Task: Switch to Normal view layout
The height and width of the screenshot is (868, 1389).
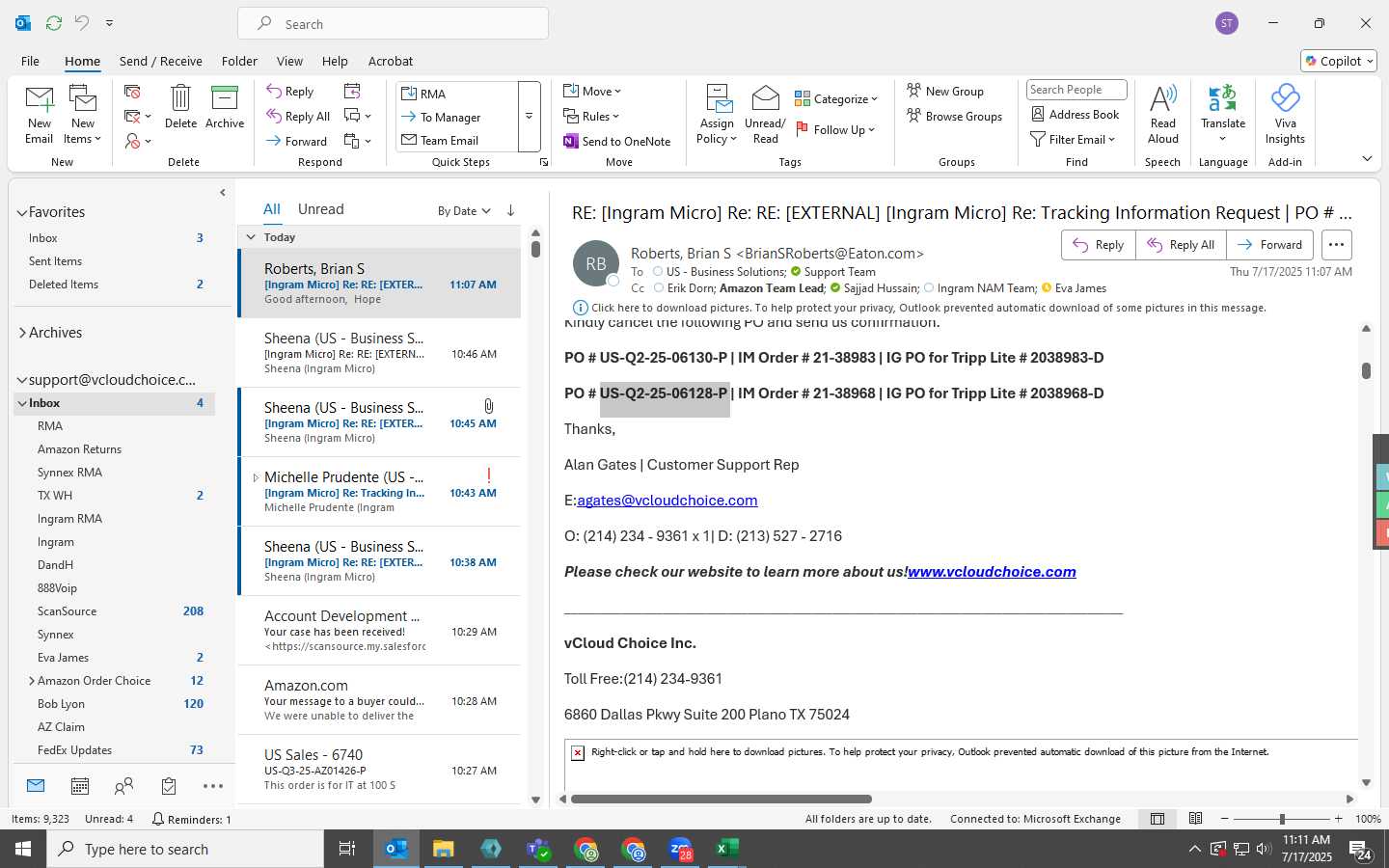Action: (x=1157, y=819)
